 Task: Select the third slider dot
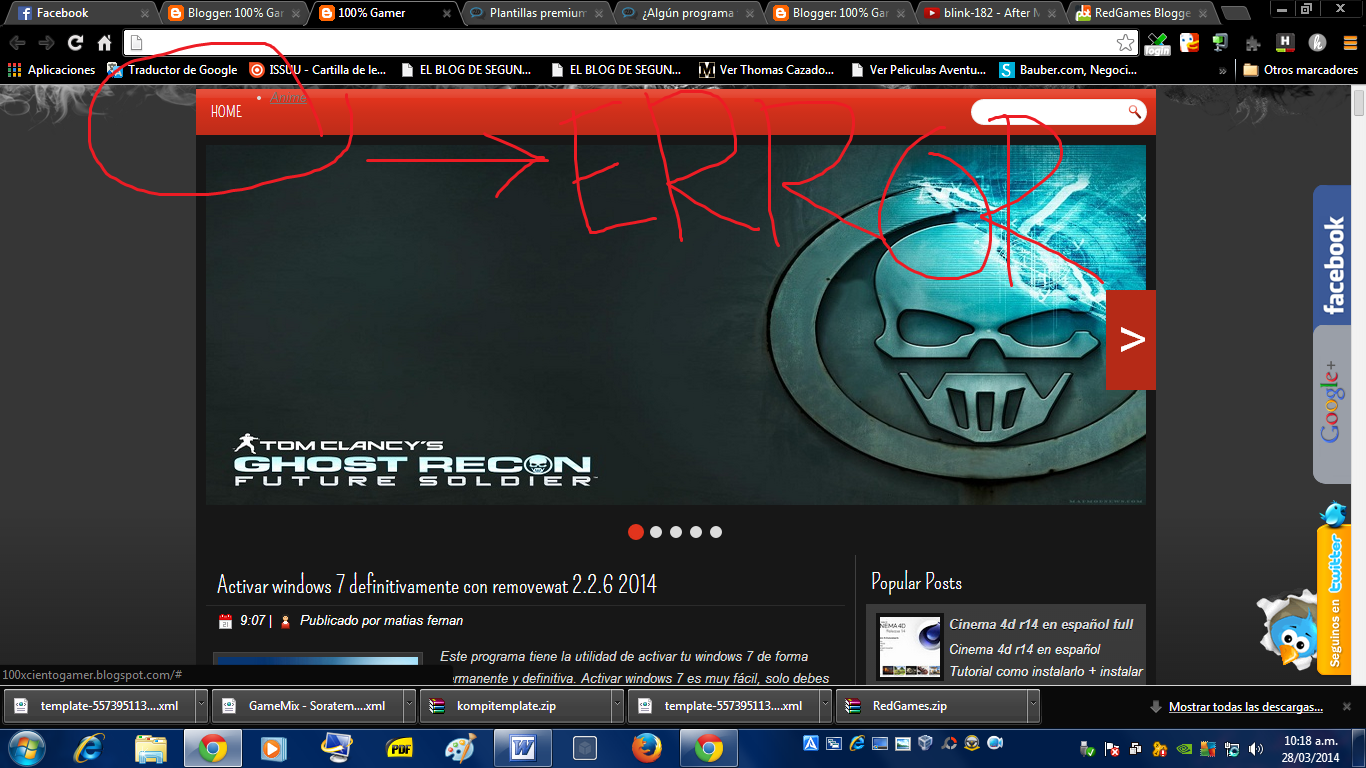(676, 532)
